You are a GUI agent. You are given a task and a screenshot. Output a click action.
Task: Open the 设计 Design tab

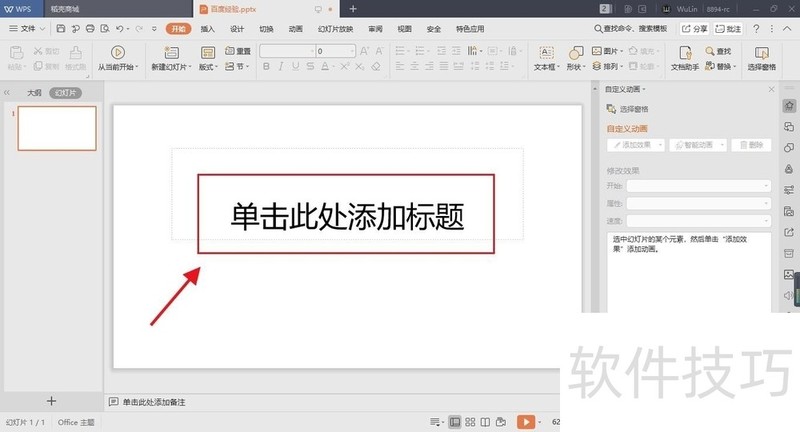(237, 29)
